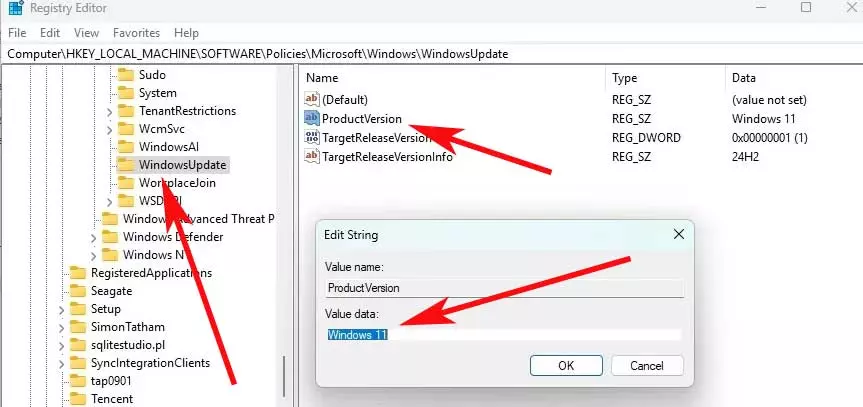Select the ProductVersion value name

(x=362, y=118)
